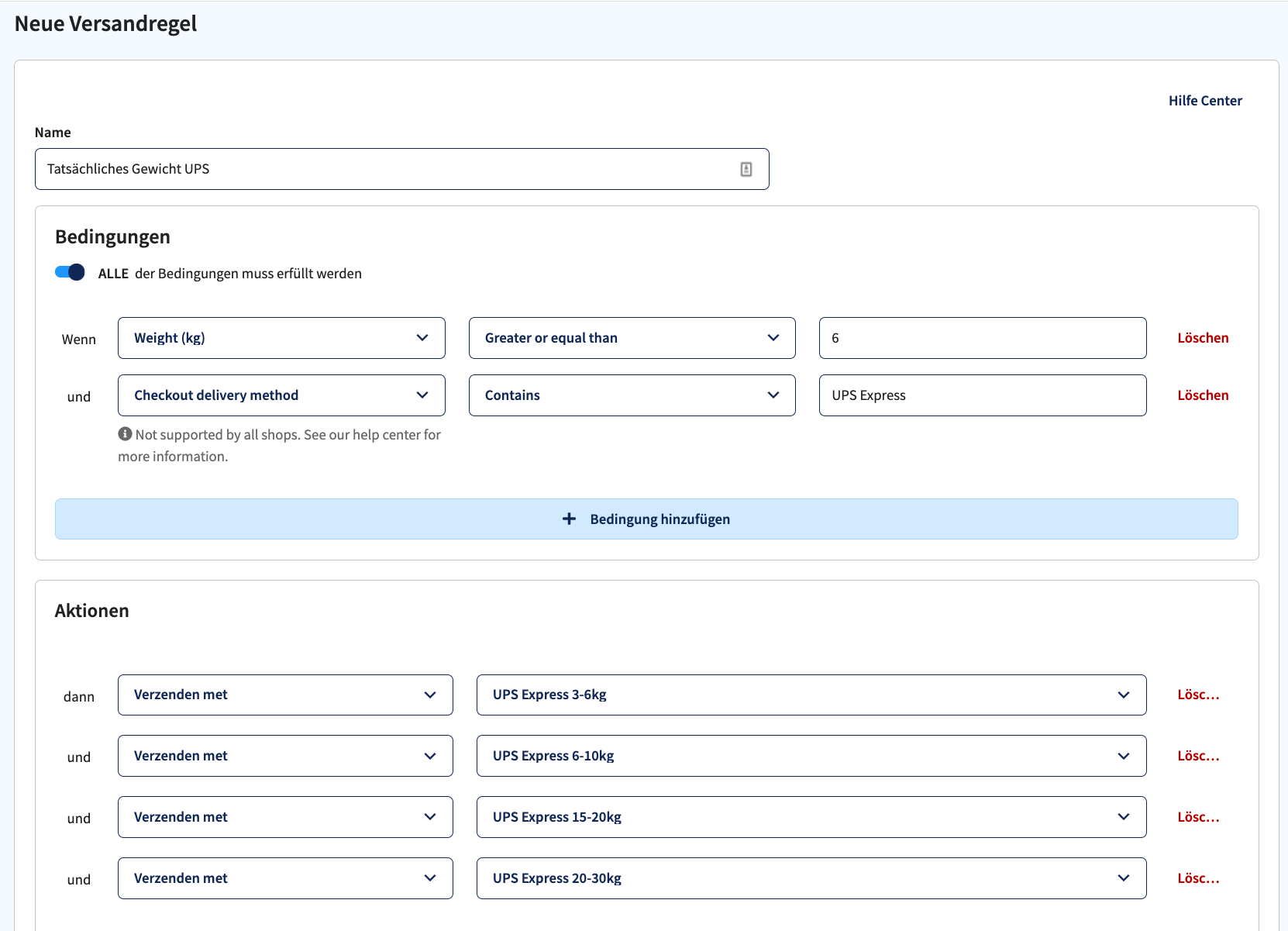Delete the Weight (kg) condition via Löschen
This screenshot has width=1288, height=931.
coord(1203,338)
